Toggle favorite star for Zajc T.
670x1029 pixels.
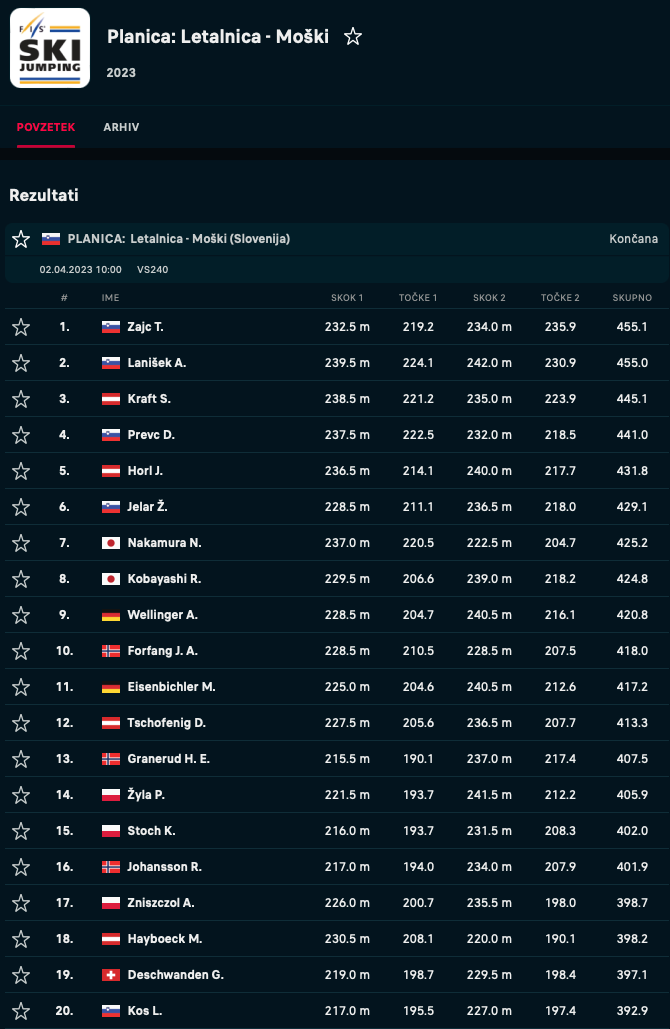click(21, 327)
